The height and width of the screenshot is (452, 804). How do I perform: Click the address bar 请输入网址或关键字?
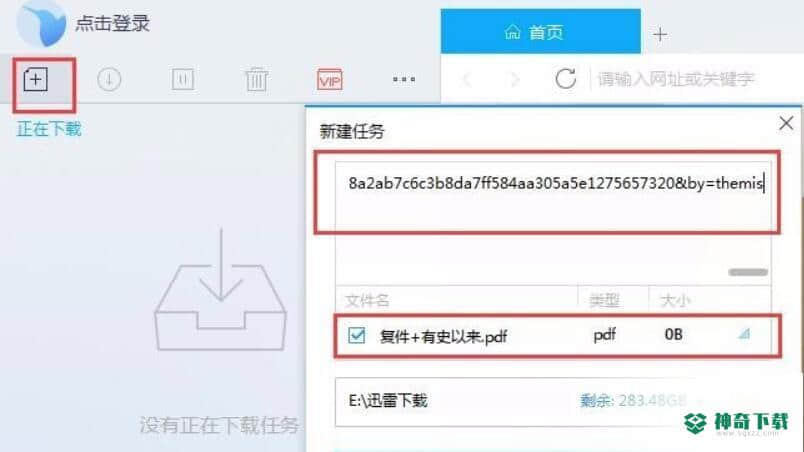(676, 79)
